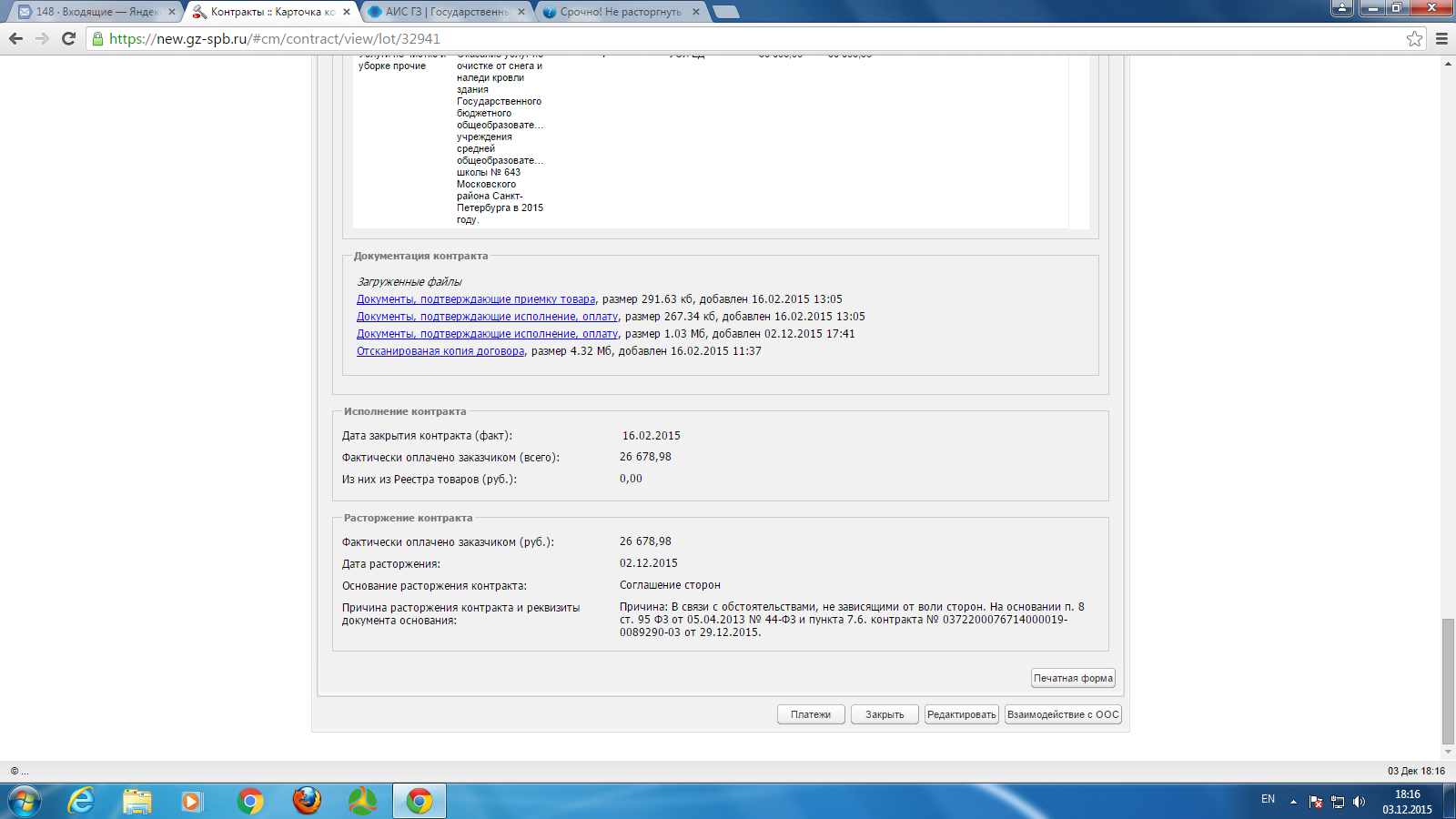
Task: Click the Закрыть button
Action: tap(885, 714)
